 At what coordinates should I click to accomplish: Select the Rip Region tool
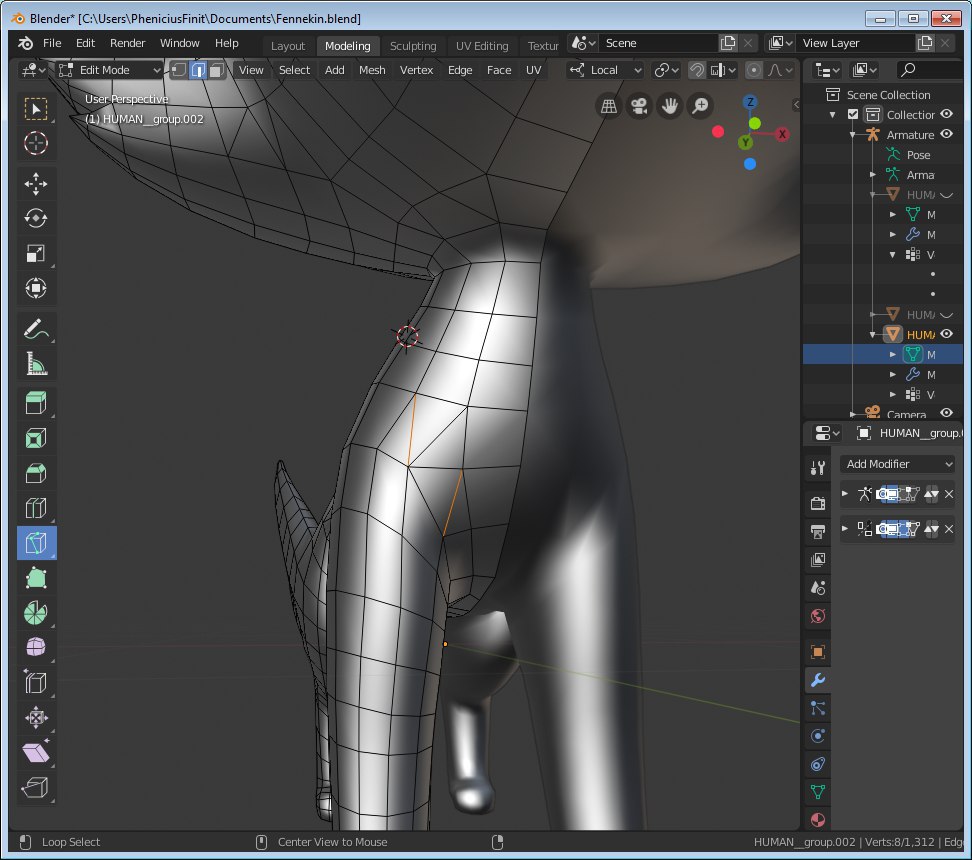point(36,787)
